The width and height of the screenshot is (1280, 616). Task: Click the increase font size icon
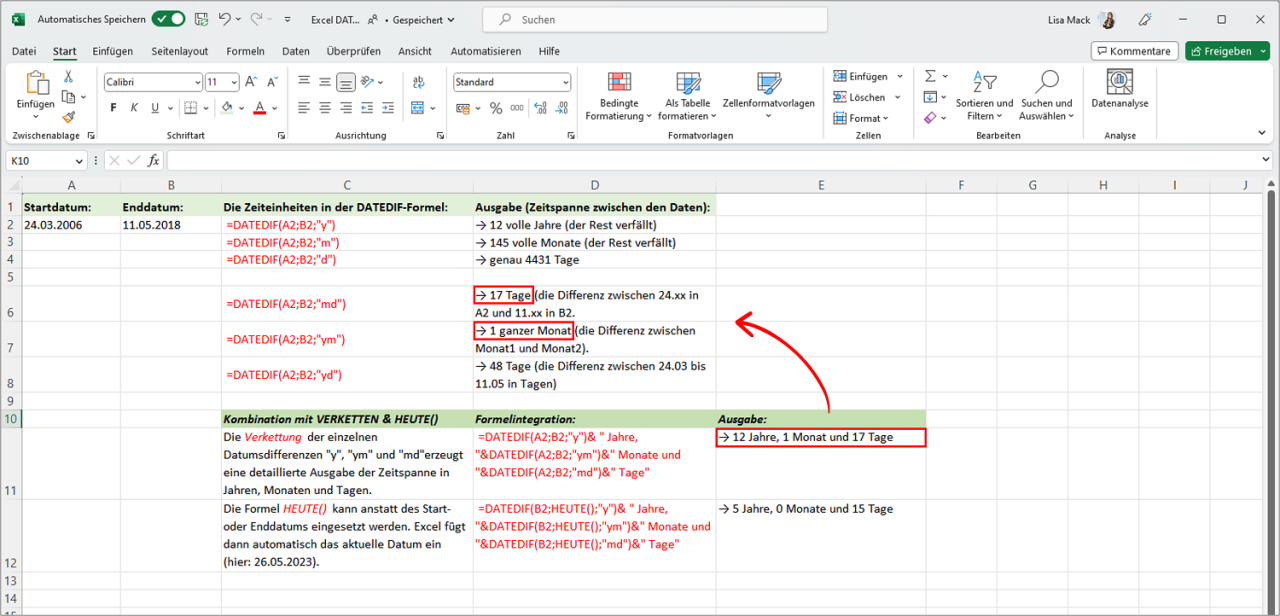251,82
